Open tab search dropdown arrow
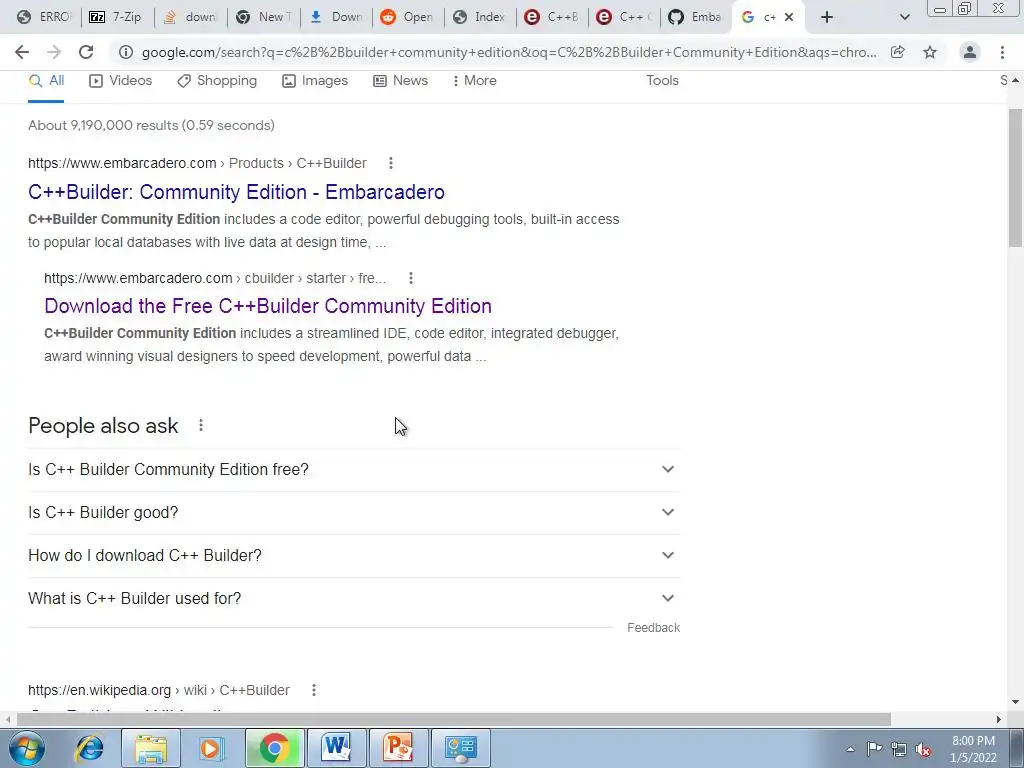The width and height of the screenshot is (1024, 768). [x=904, y=17]
